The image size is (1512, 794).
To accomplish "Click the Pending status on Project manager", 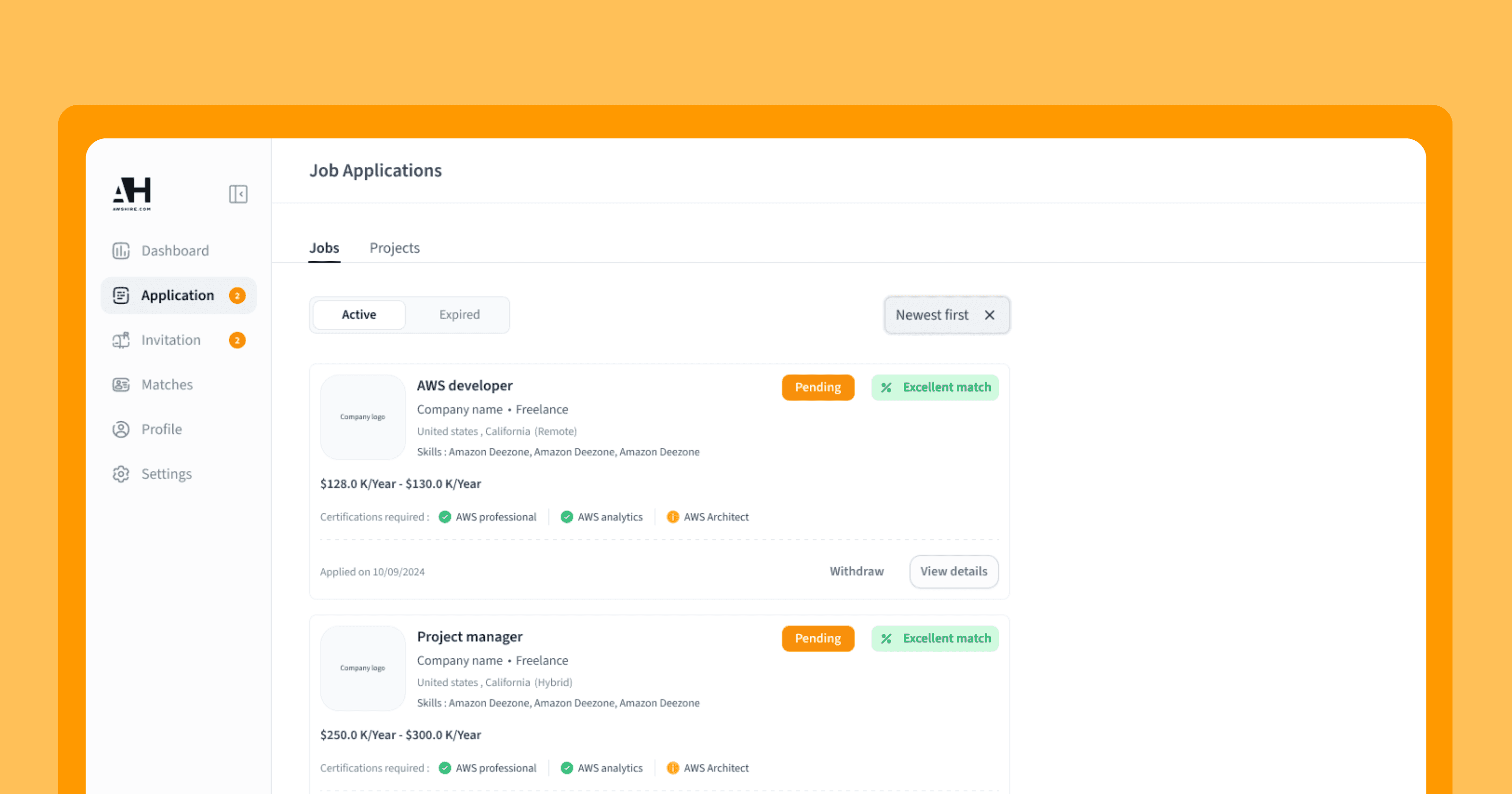I will (x=817, y=639).
